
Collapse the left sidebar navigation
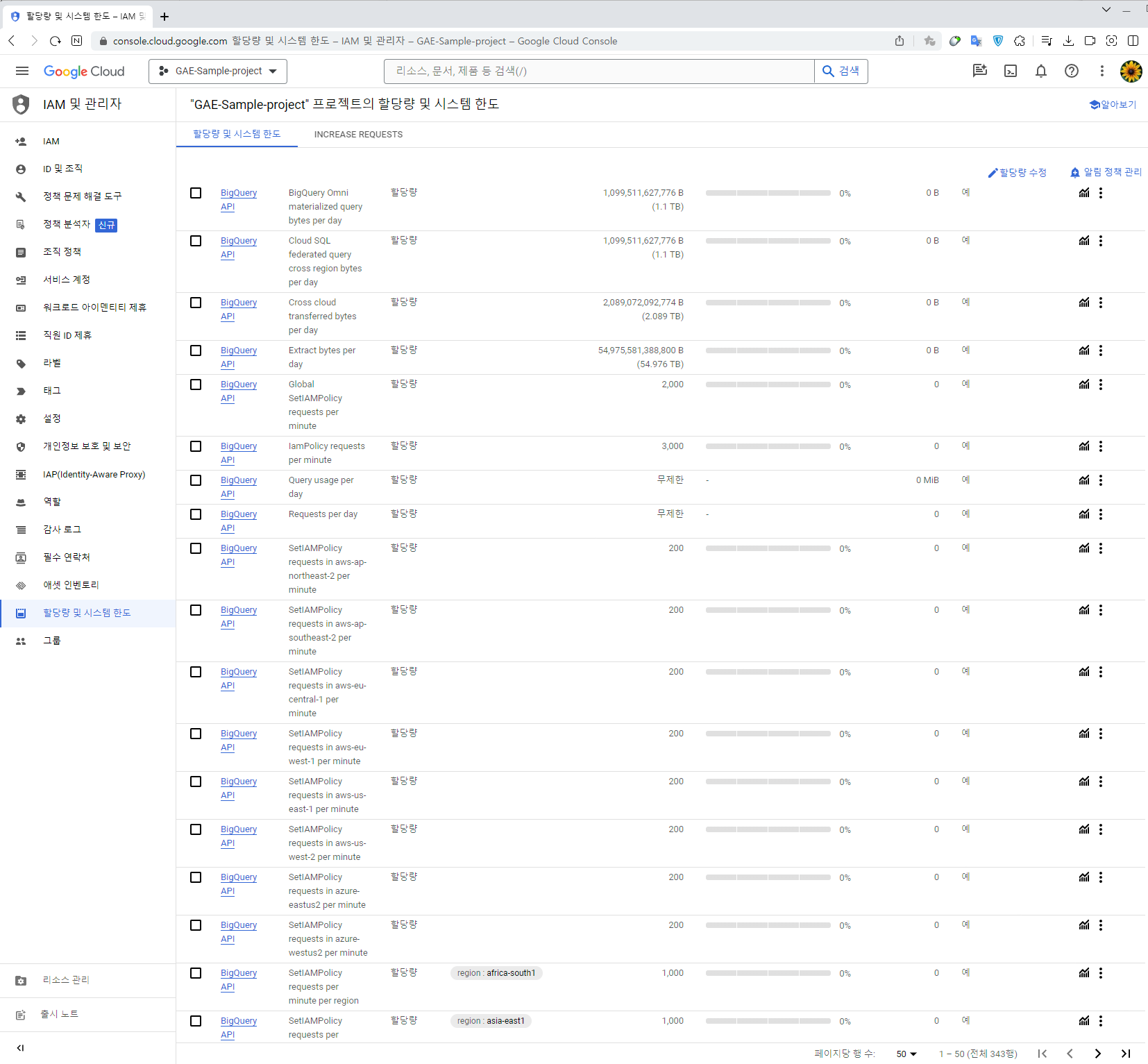[21, 1048]
